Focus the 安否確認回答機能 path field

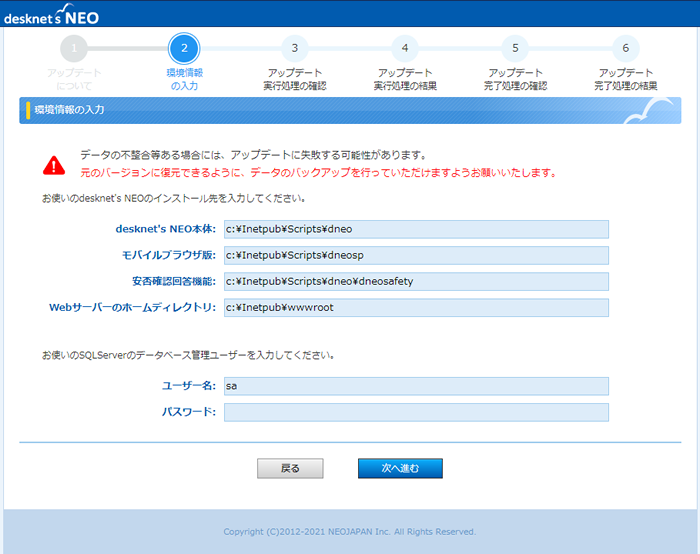pos(416,281)
